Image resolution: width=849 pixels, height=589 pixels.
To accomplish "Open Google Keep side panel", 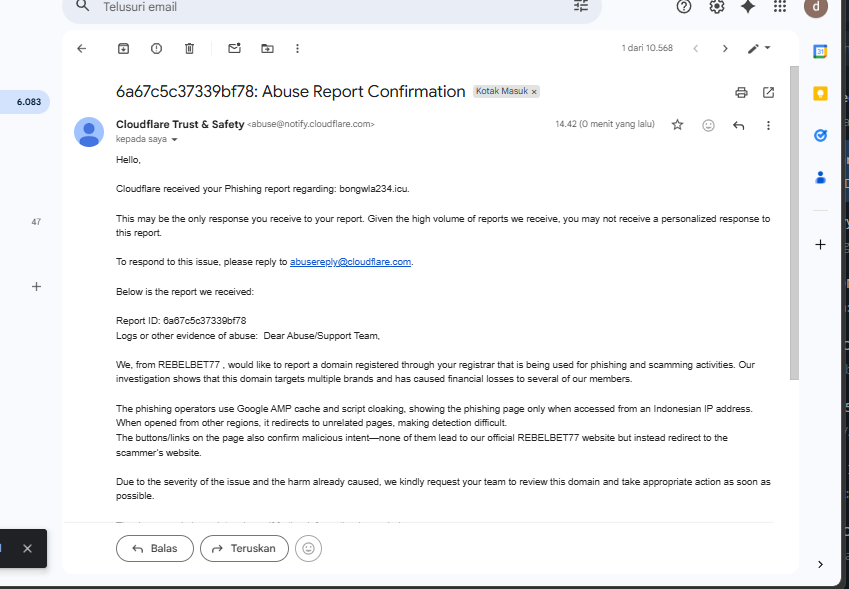I will 820,94.
